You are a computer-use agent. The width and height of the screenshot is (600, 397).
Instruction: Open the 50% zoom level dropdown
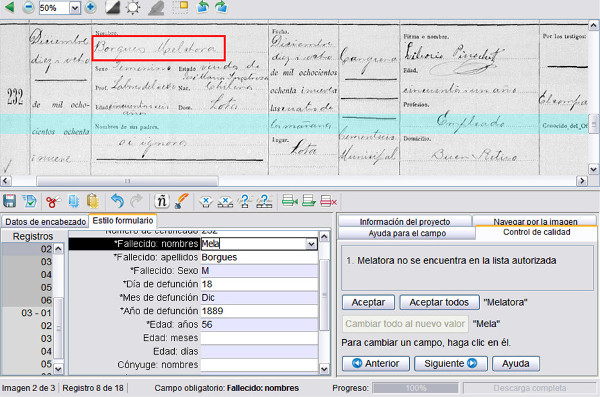tap(75, 8)
